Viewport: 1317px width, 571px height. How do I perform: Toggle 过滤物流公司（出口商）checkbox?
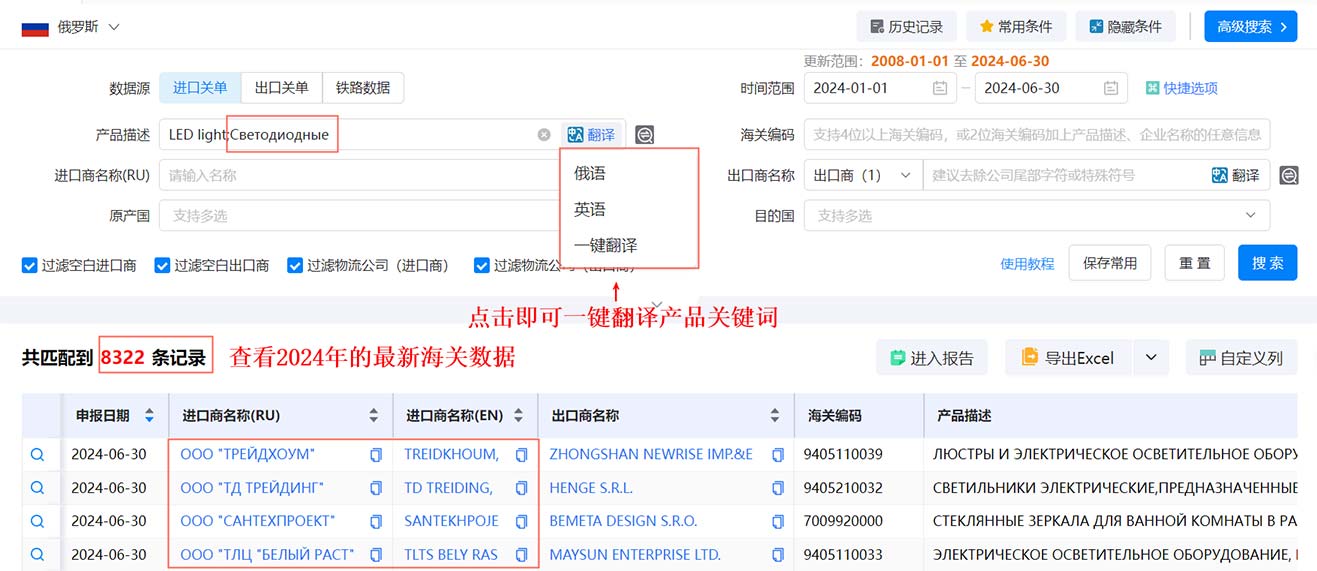pos(482,266)
